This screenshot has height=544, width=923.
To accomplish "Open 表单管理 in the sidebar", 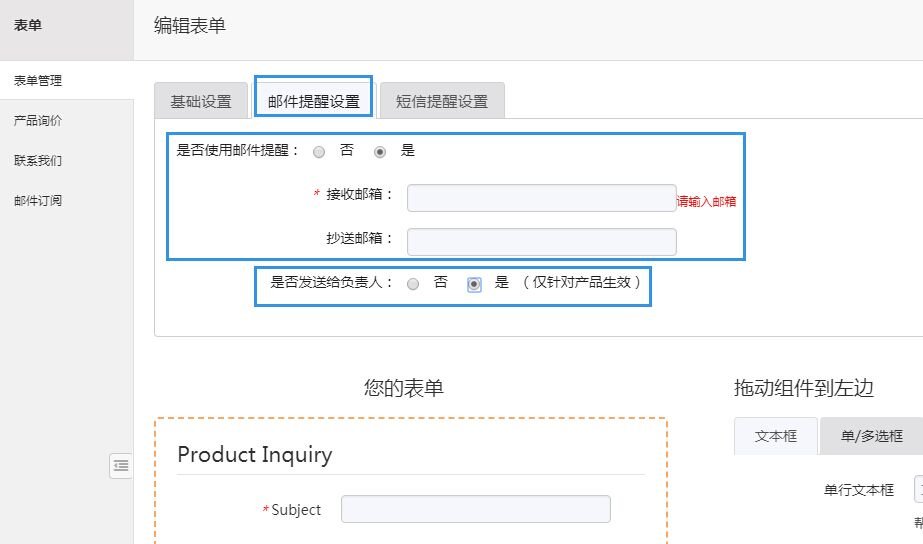I will (38, 80).
